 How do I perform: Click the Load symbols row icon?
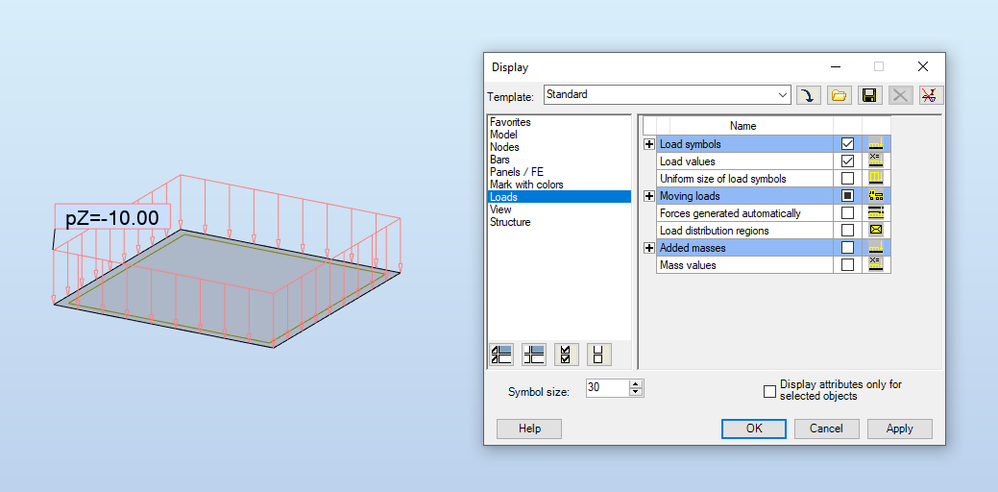(x=876, y=144)
